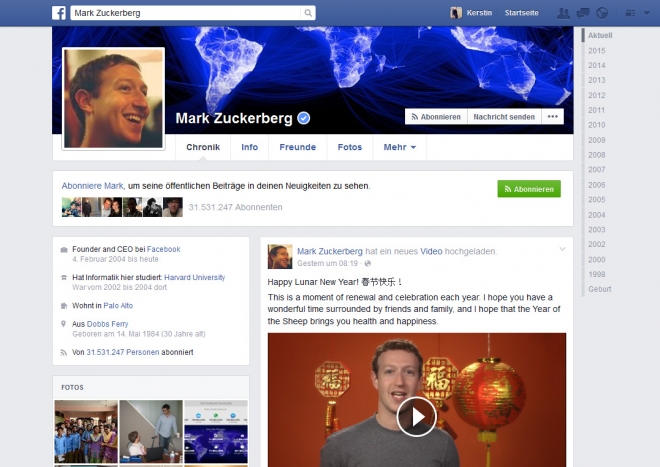This screenshot has width=660, height=467.
Task: Open the notifications globe icon
Action: click(x=602, y=13)
